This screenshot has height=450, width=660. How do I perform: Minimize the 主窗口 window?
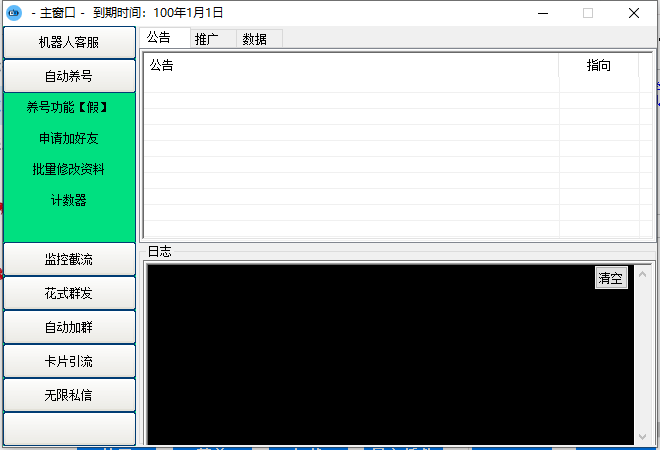point(543,13)
